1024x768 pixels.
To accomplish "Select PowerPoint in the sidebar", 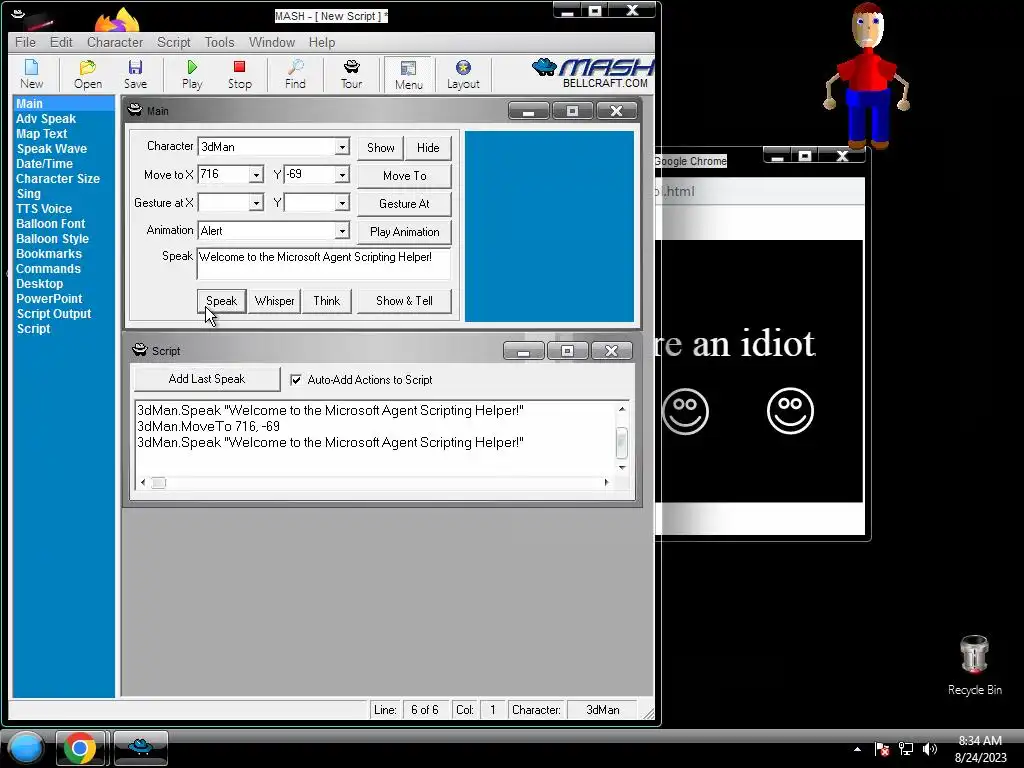I will tap(49, 299).
